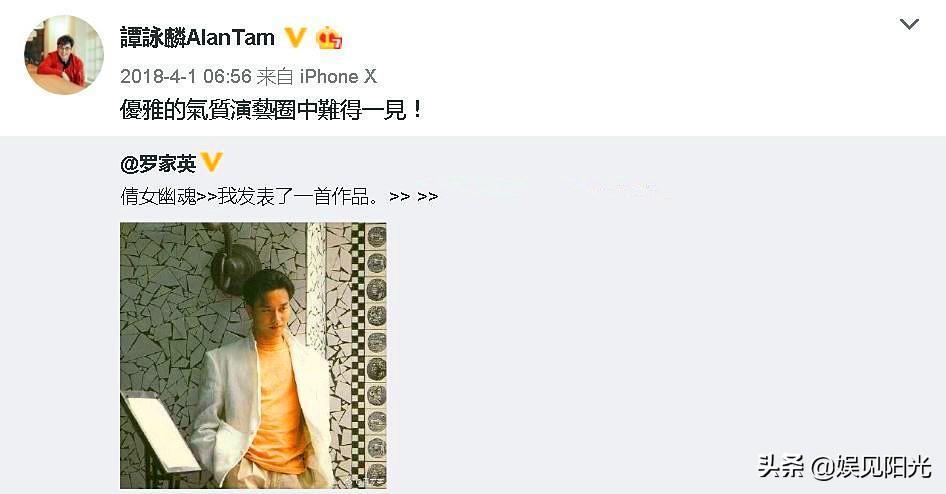Screen dimensions: 946x494
Task: Click the orange V verified badge beside AlanTam
Action: pos(295,37)
